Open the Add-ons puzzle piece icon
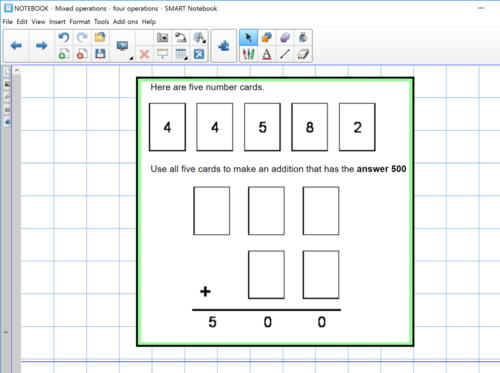This screenshot has width=500, height=373. point(224,46)
